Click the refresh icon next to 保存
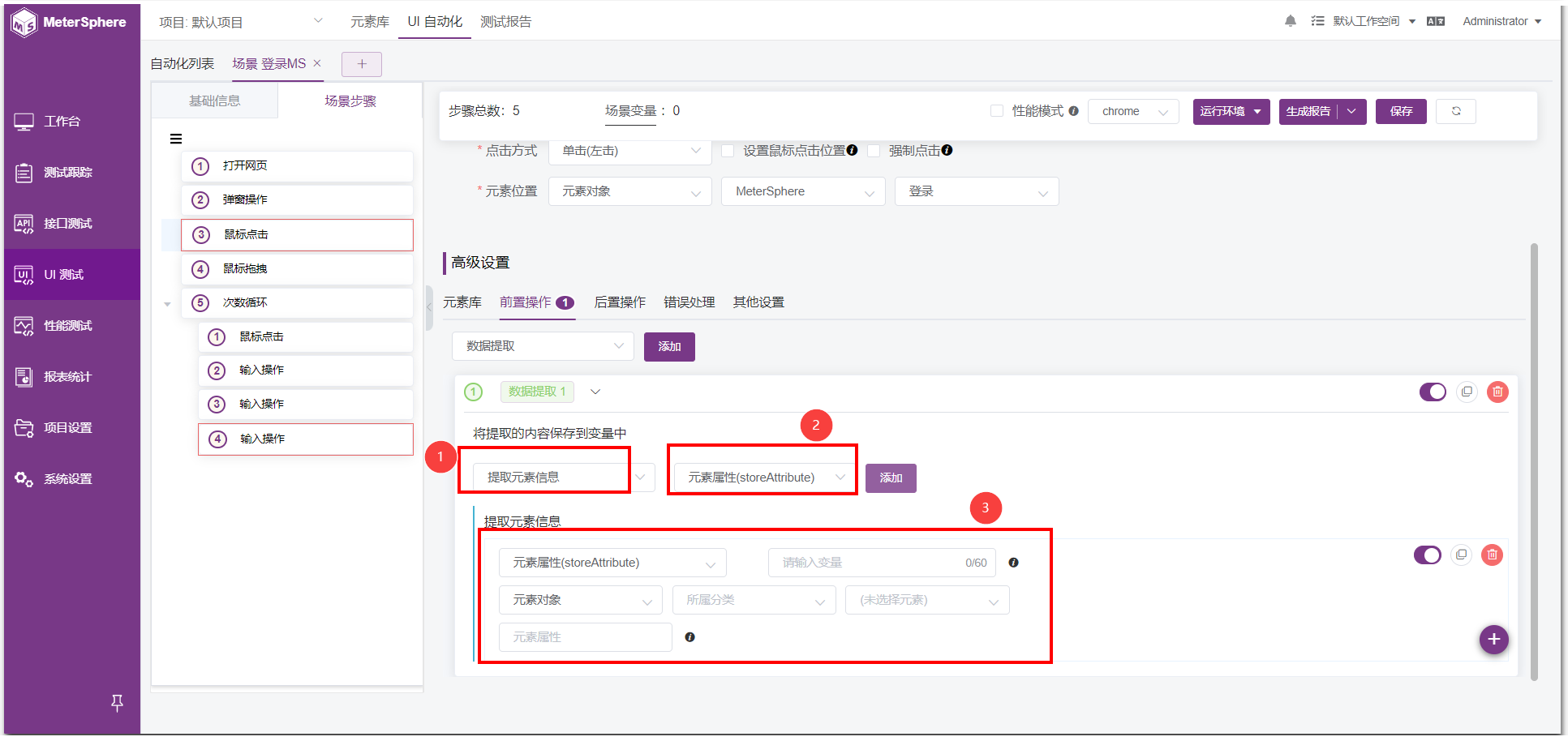1568x741 pixels. click(x=1456, y=111)
